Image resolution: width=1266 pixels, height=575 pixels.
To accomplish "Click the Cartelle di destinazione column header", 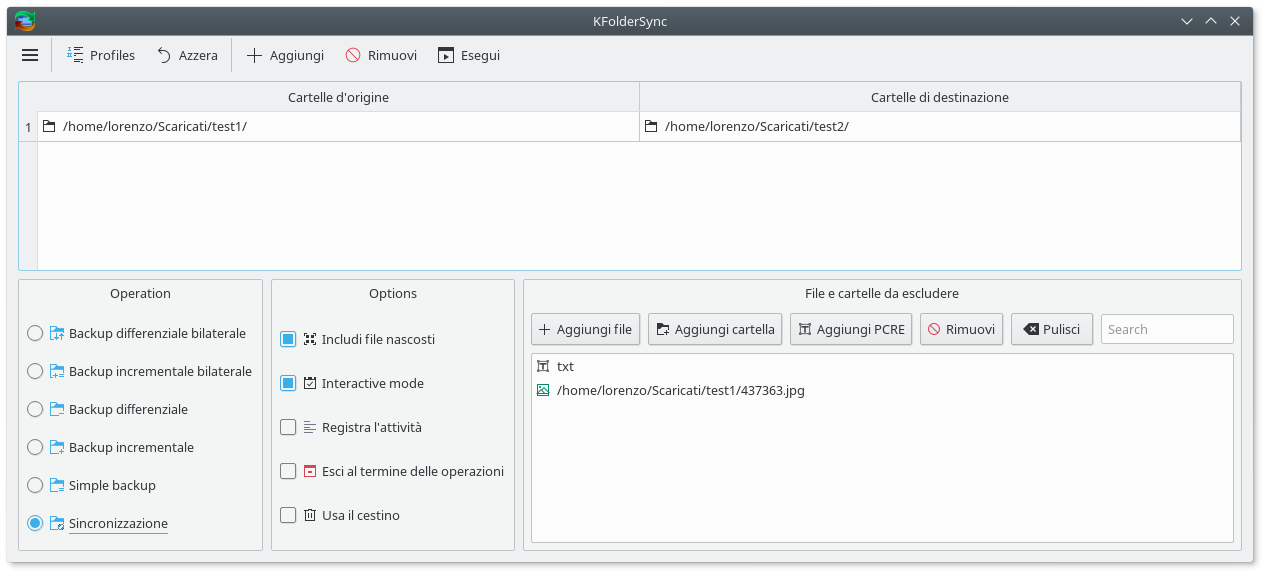I will click(x=940, y=97).
